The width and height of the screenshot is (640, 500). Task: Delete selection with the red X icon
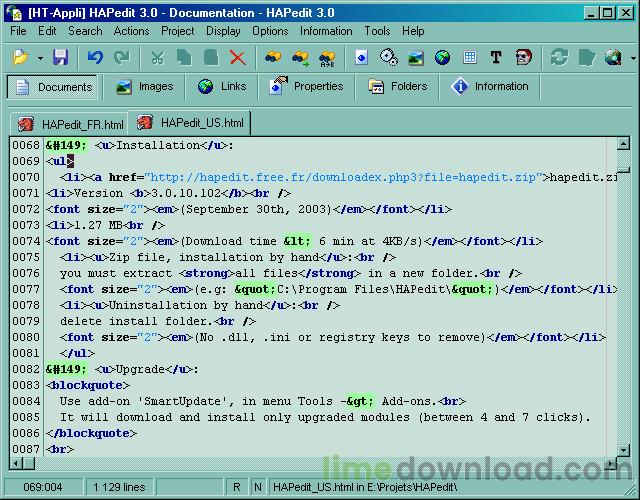[238, 58]
